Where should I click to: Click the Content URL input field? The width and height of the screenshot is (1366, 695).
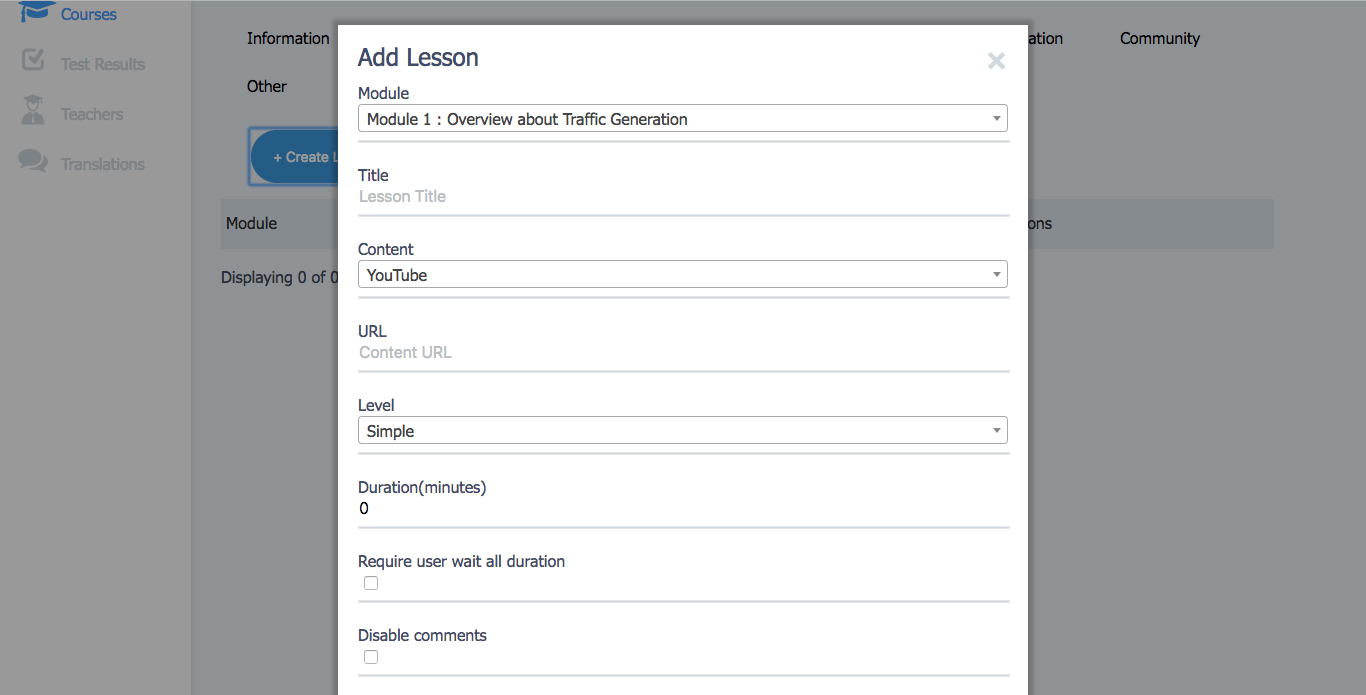pos(683,352)
